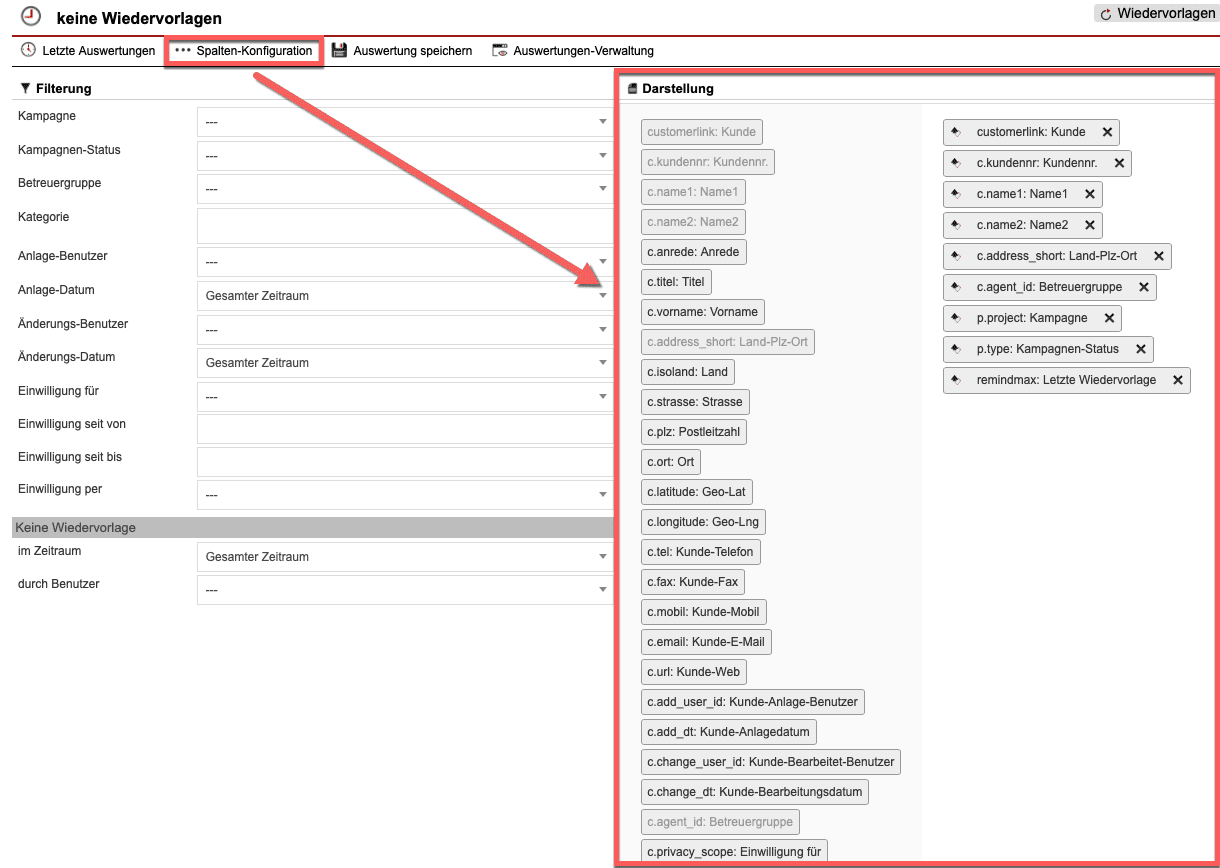Click the clock icon beside keine Wiedervorlagen
The image size is (1220, 868).
tap(31, 16)
